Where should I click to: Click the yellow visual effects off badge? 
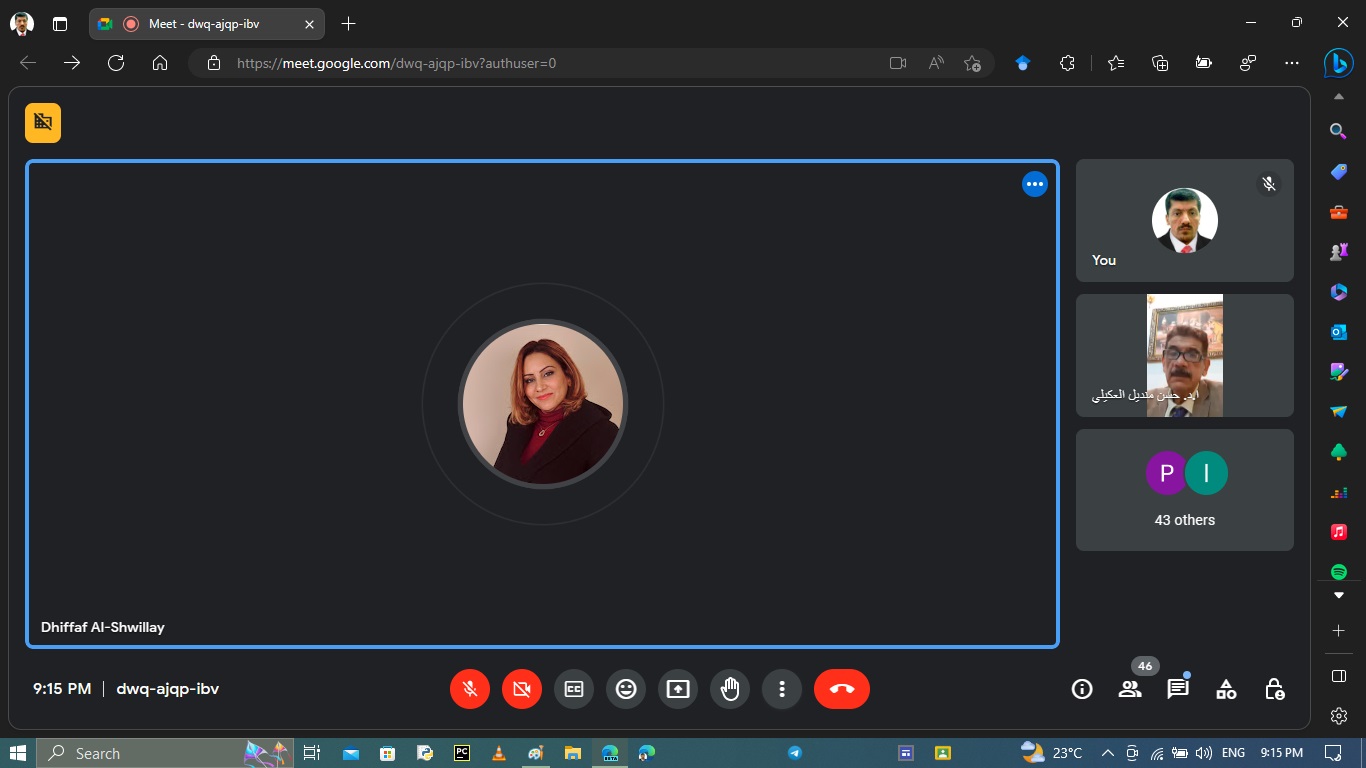click(43, 123)
